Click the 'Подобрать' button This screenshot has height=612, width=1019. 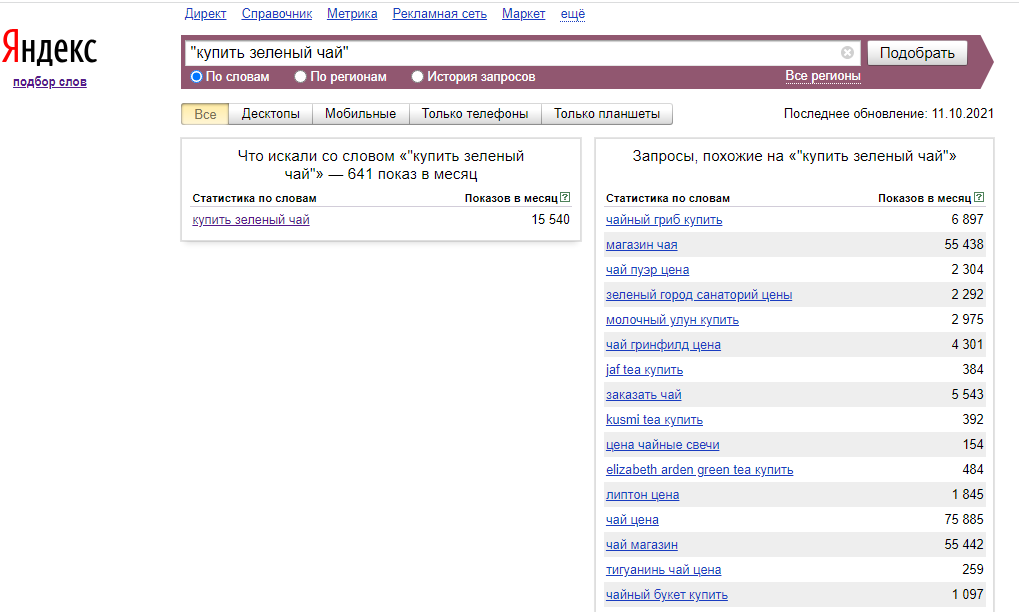(x=917, y=53)
